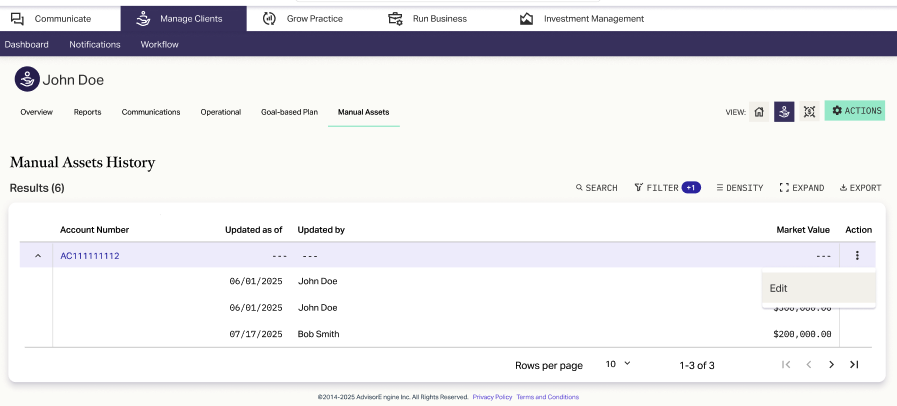Change table DENSITY
Screen dimensions: 897x406
click(740, 188)
